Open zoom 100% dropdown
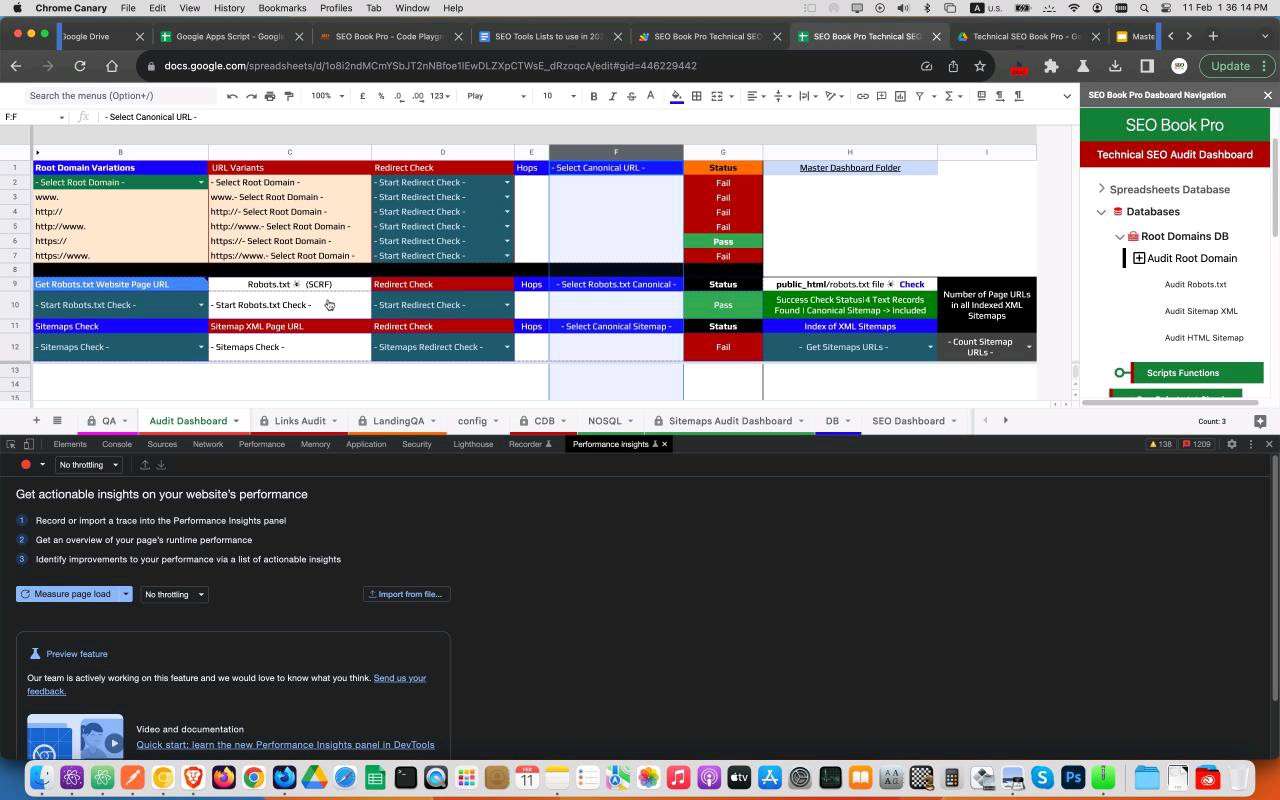The width and height of the screenshot is (1280, 800). pyautogui.click(x=327, y=96)
